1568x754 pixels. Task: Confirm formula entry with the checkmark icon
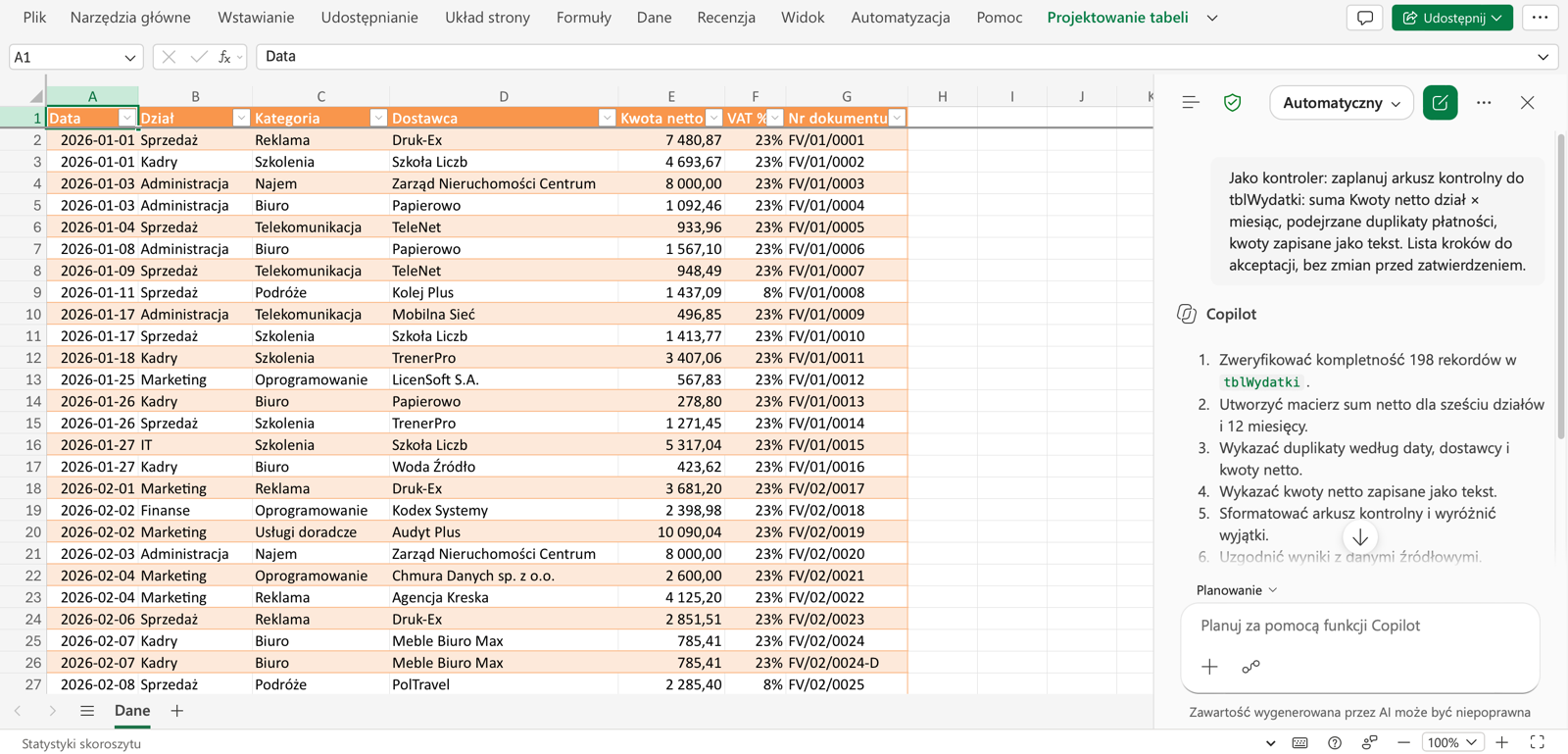click(199, 57)
